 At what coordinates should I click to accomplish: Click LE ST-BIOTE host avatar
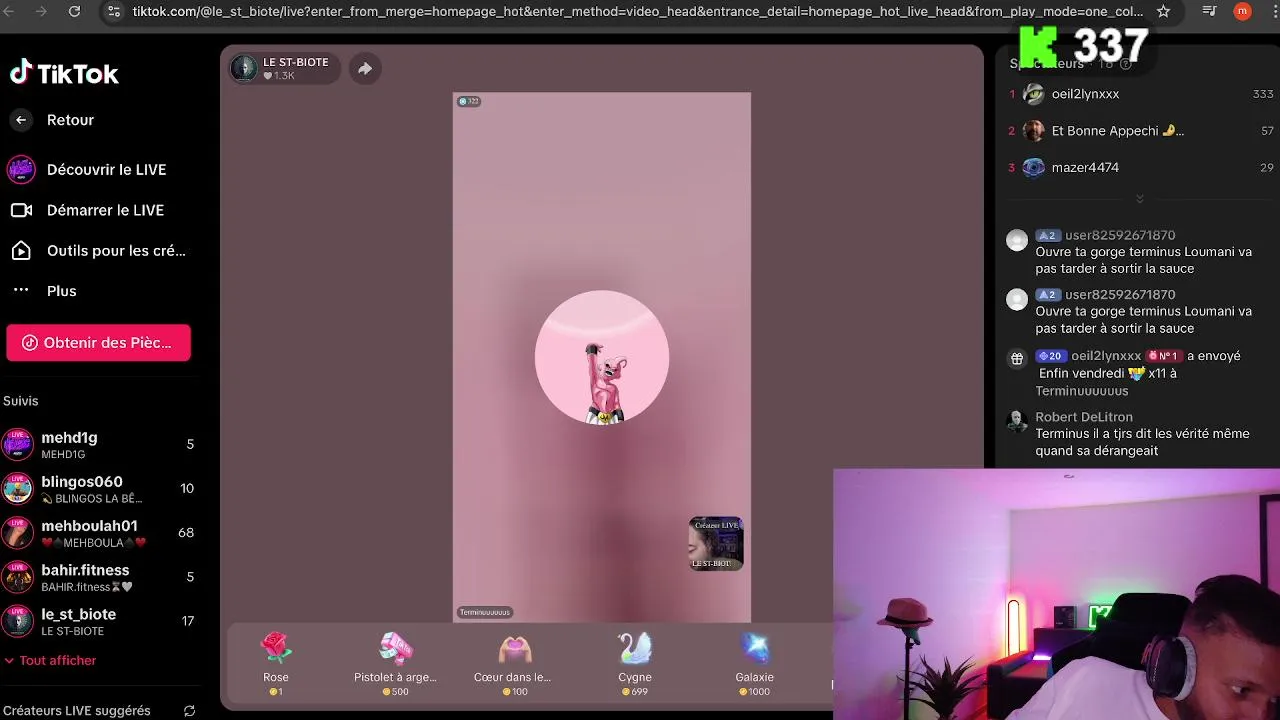pos(244,68)
